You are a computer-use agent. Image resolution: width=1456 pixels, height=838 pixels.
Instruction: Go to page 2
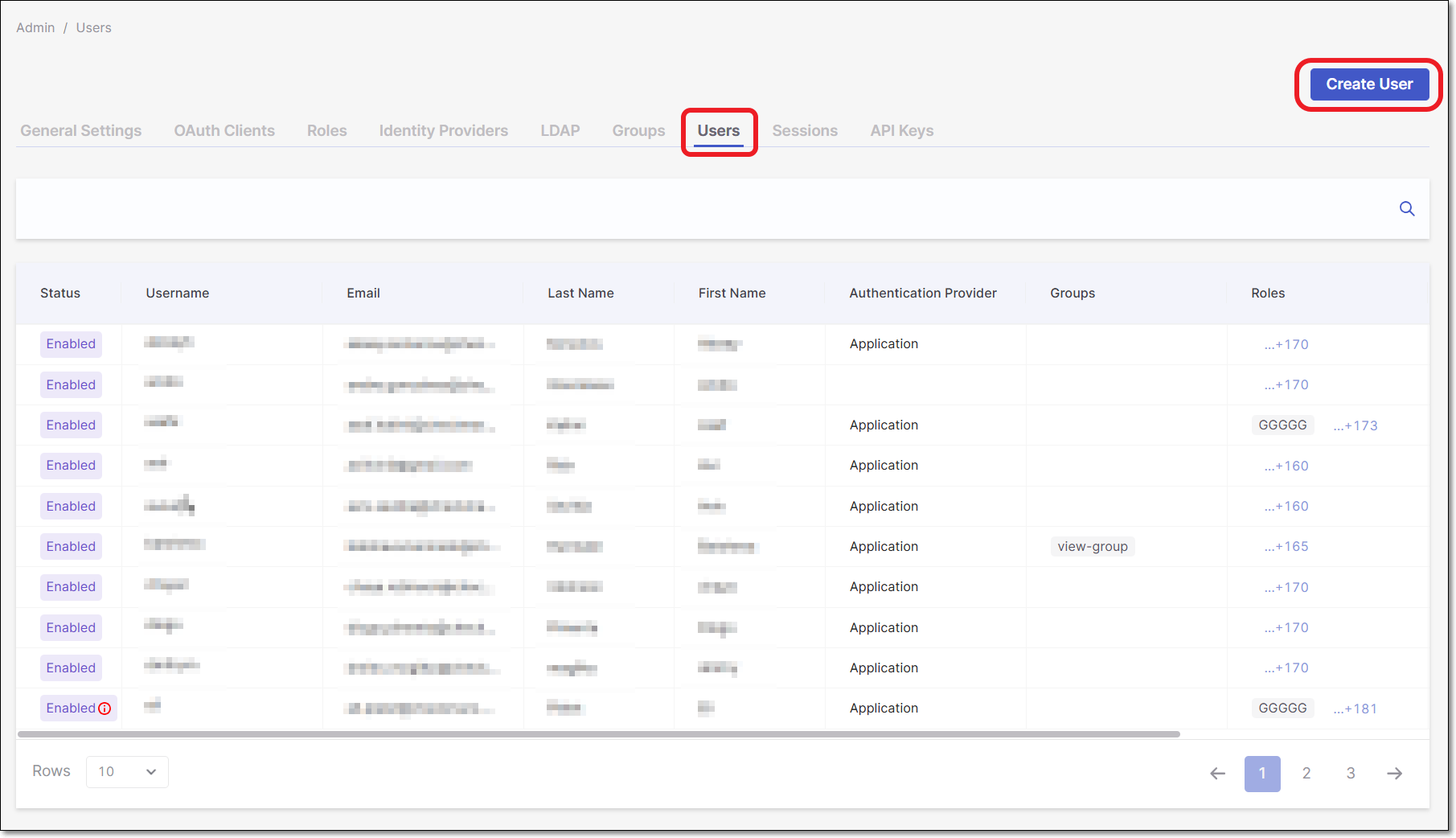click(x=1306, y=774)
